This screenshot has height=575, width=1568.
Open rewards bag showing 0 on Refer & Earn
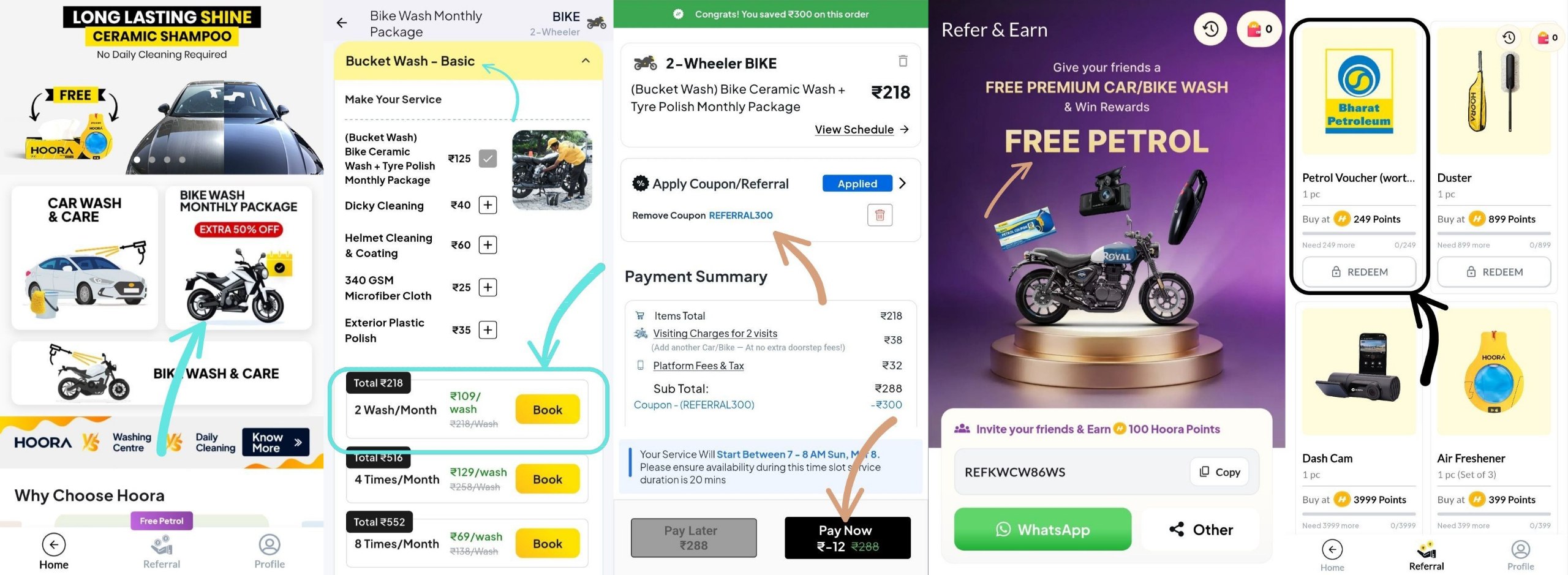coord(1259,29)
